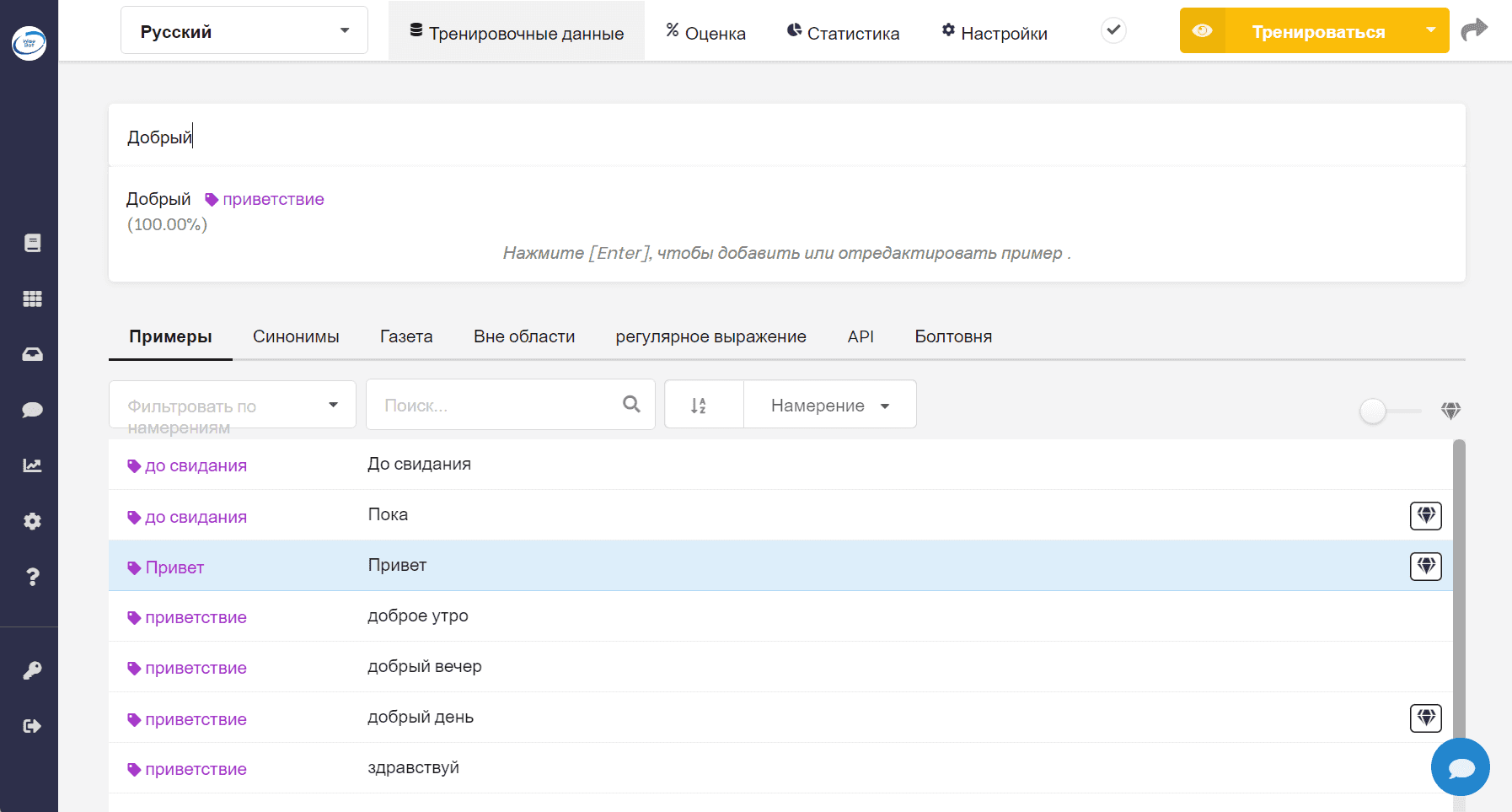The height and width of the screenshot is (812, 1512).
Task: Open the book icon in the sidebar
Action: click(x=32, y=243)
